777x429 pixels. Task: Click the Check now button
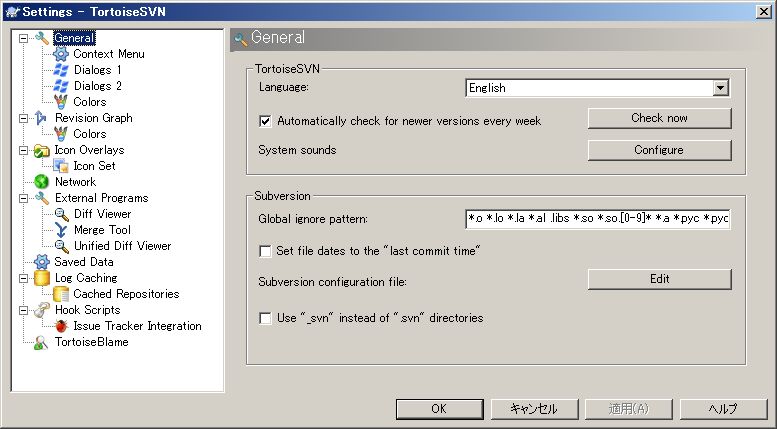(660, 118)
